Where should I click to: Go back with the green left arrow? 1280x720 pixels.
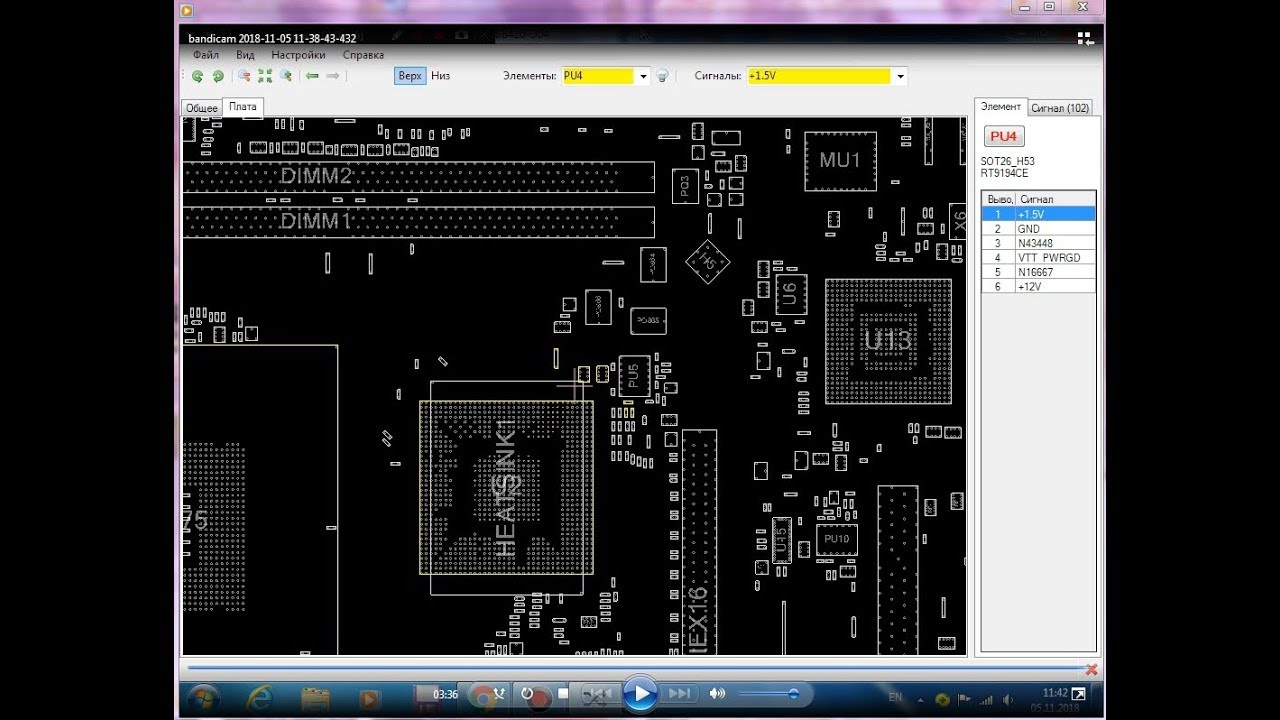[x=312, y=76]
